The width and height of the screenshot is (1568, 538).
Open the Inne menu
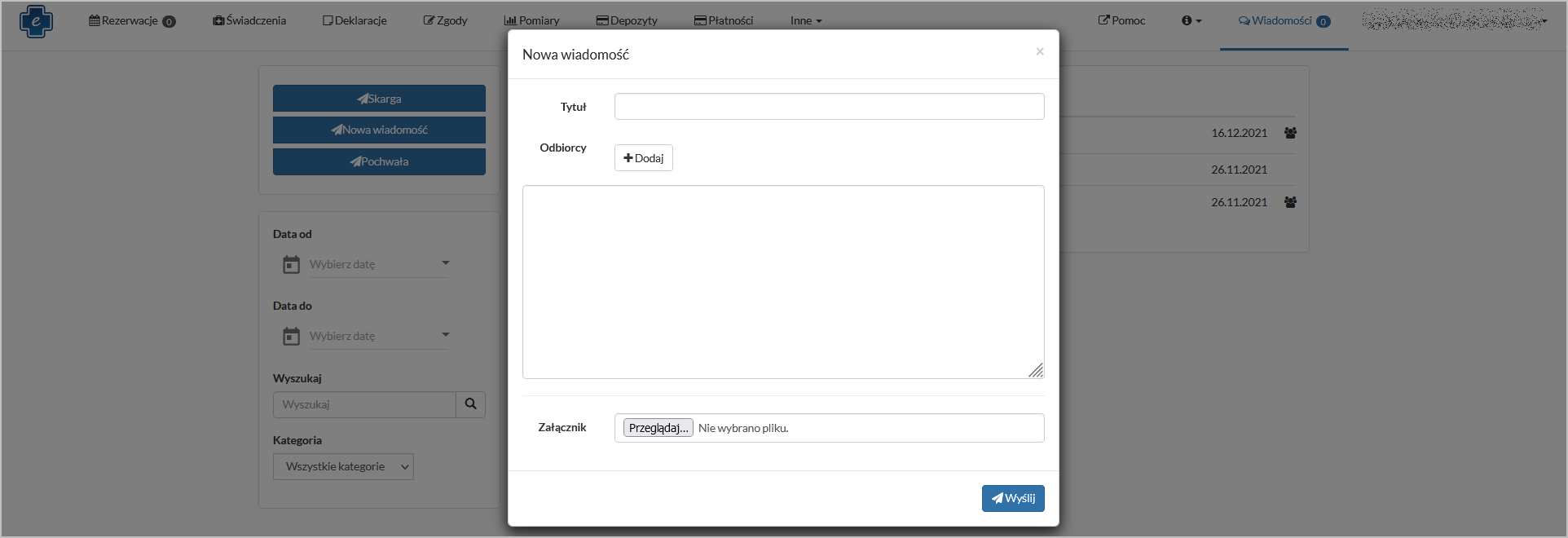tap(805, 20)
